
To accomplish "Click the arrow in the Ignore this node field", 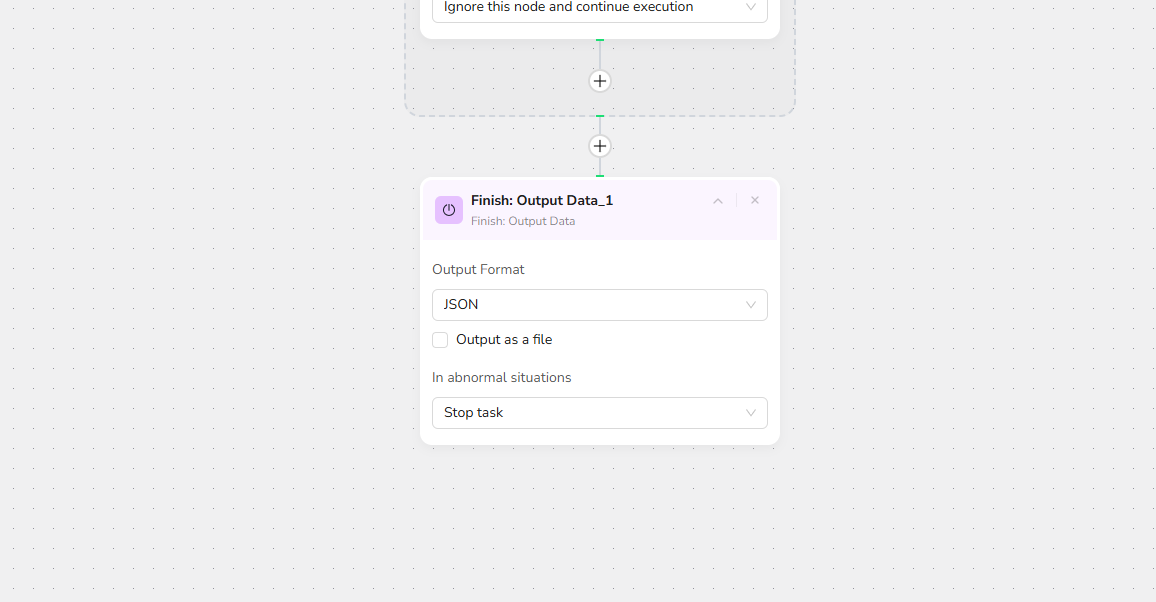I will click(x=751, y=8).
